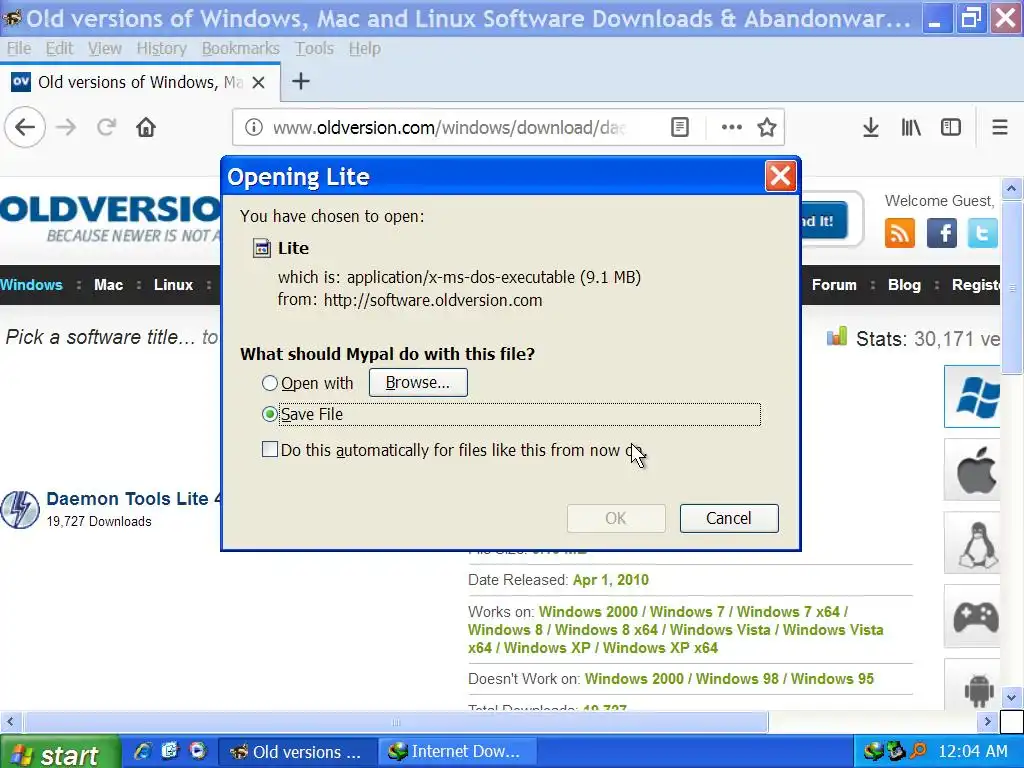
Task: Open the Edit menu
Action: 59,48
